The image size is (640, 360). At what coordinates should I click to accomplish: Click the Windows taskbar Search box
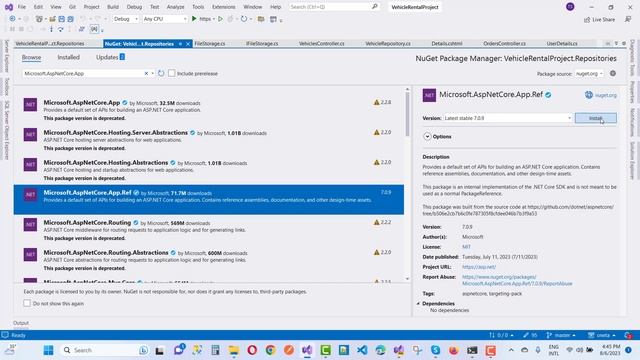[x=103, y=350]
